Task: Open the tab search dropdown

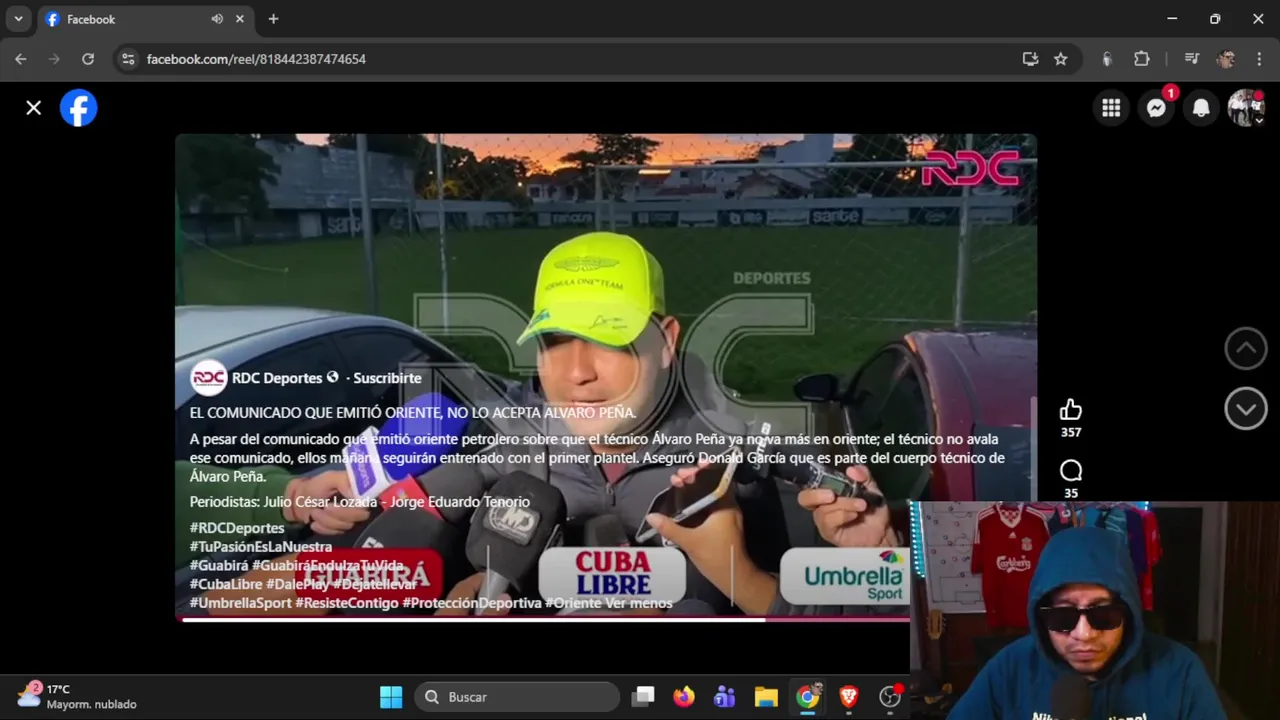Action: pos(18,19)
